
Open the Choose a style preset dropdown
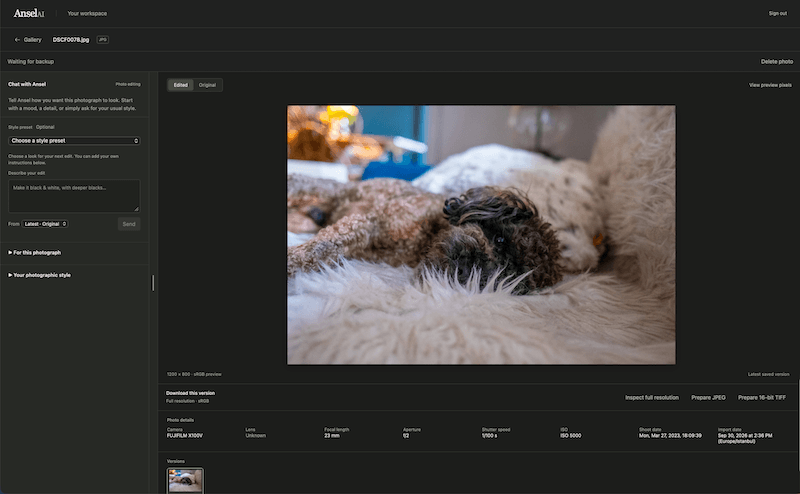tap(74, 140)
